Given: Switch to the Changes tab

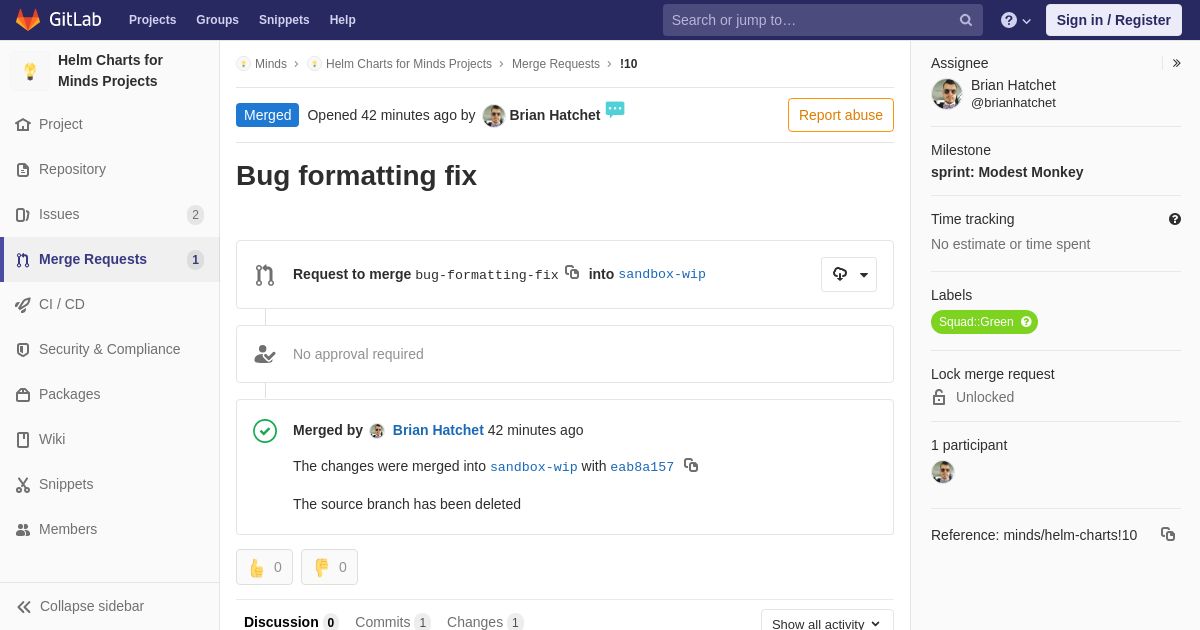Looking at the screenshot, I should tap(485, 622).
